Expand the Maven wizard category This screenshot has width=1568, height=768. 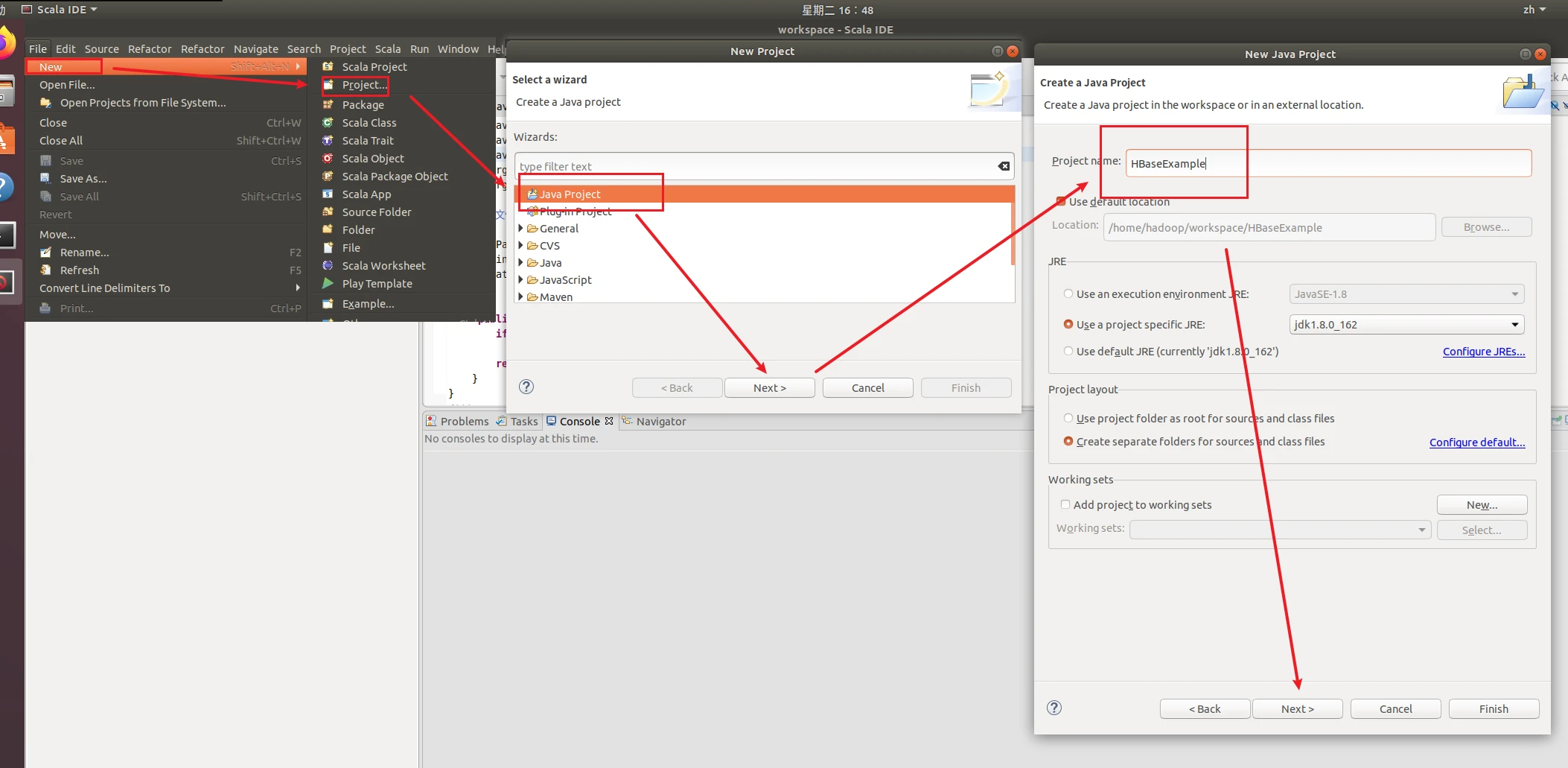click(521, 297)
